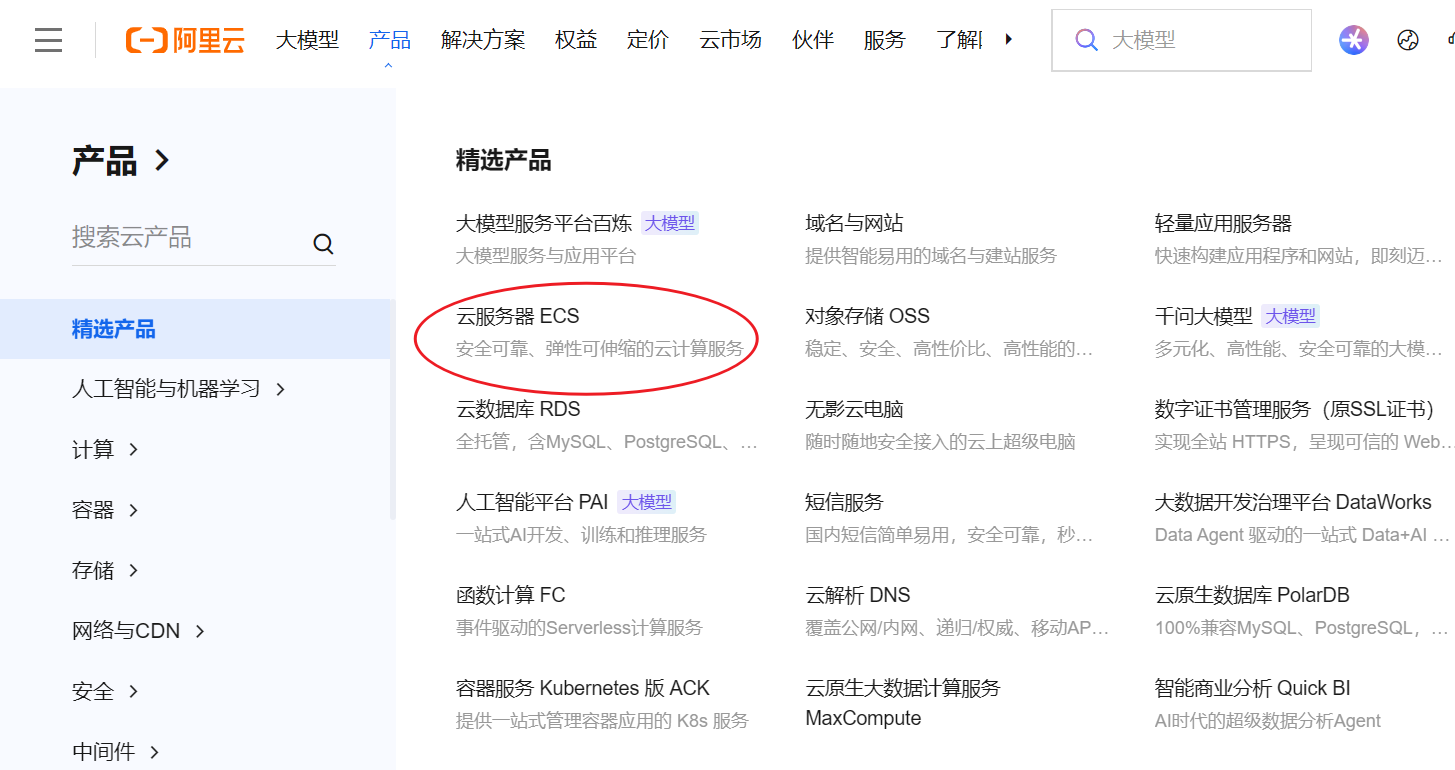The height and width of the screenshot is (770, 1455).
Task: Open 千问大模型 product link
Action: tap(1204, 316)
